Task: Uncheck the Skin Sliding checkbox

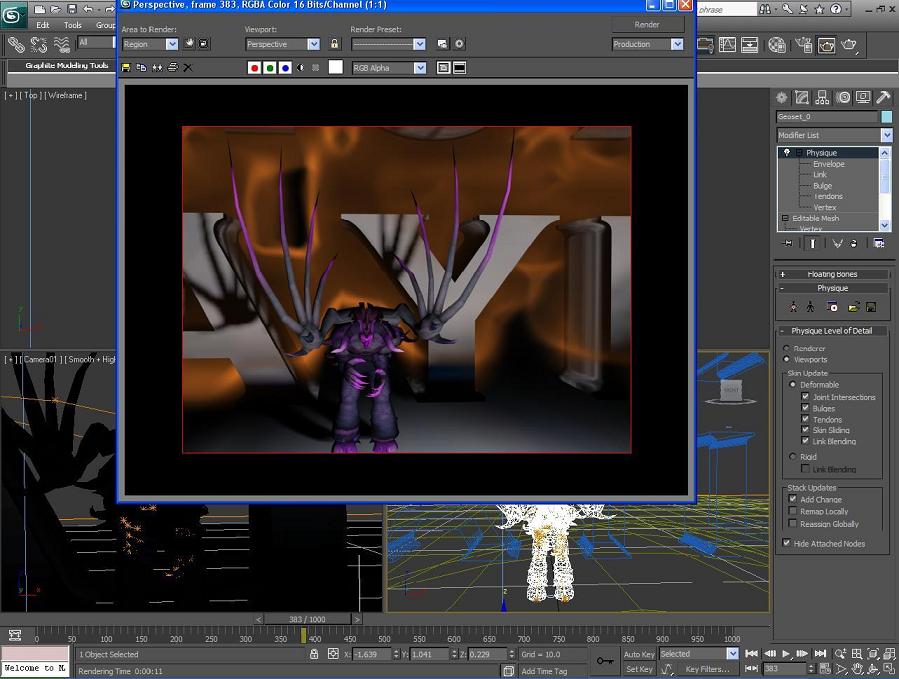Action: click(x=805, y=430)
